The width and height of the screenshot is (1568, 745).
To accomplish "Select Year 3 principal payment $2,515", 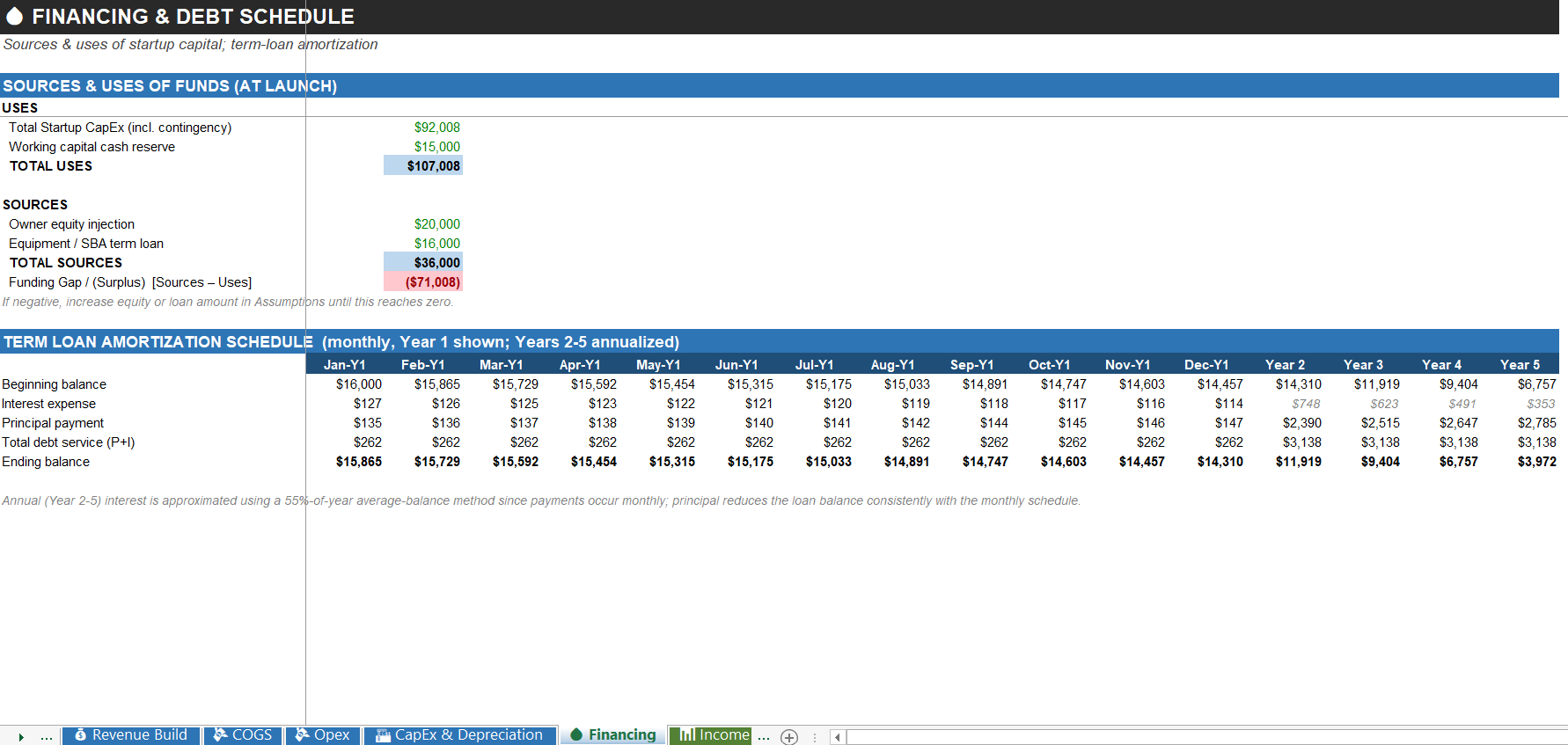I will (1381, 423).
